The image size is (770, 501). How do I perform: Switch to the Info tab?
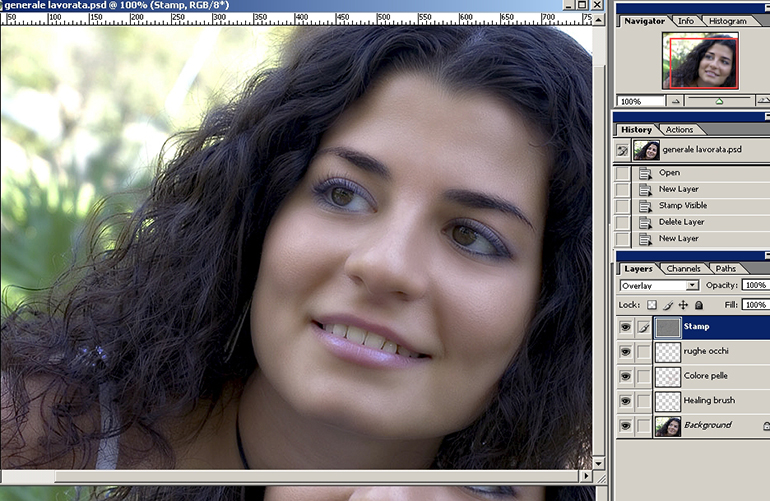click(x=686, y=21)
